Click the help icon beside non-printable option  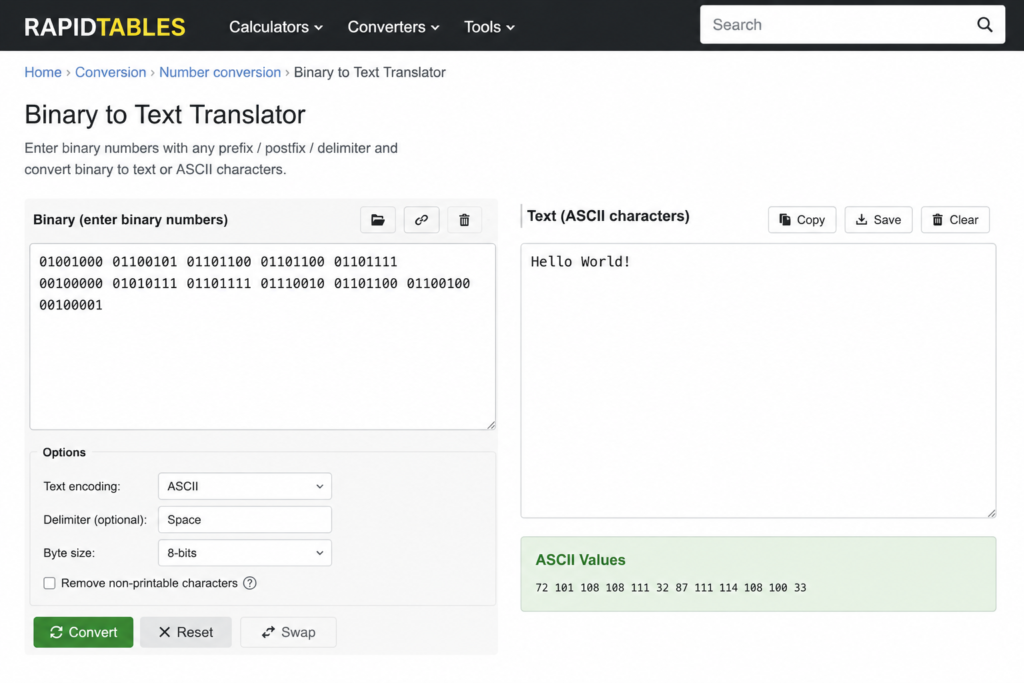[x=249, y=583]
